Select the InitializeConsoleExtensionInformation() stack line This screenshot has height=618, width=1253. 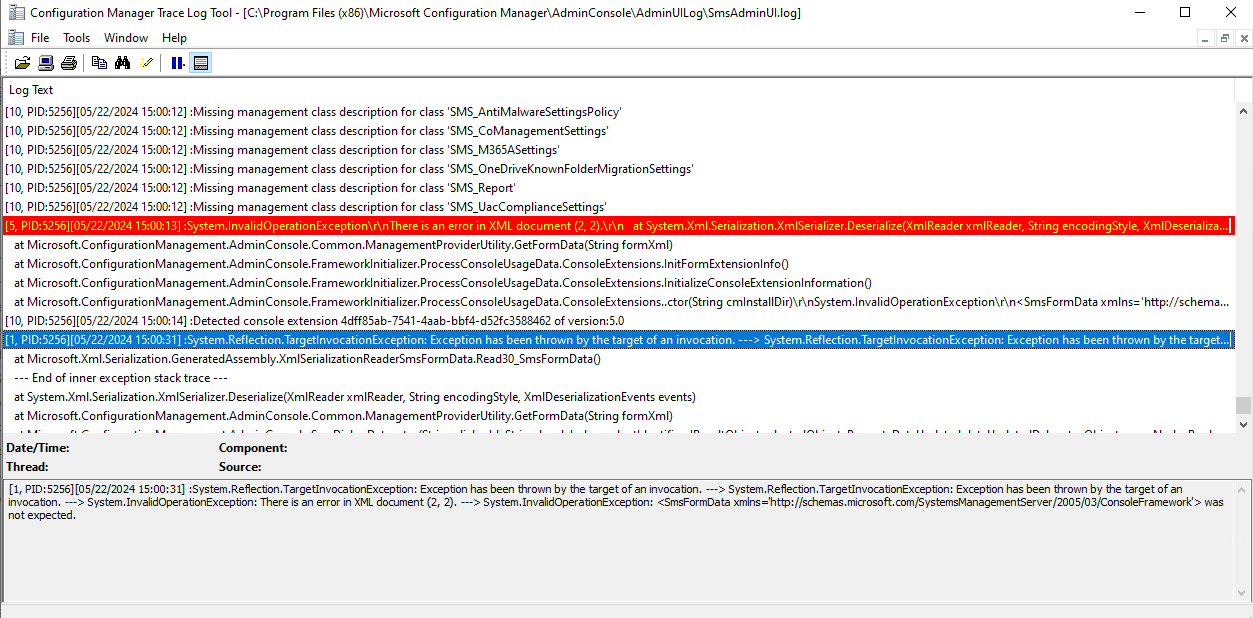pos(619,283)
